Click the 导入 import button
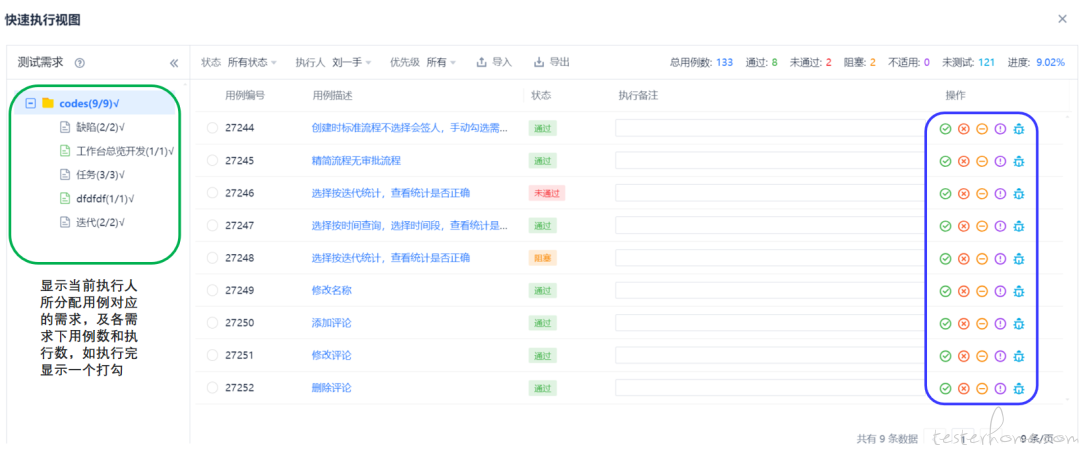 [x=494, y=62]
